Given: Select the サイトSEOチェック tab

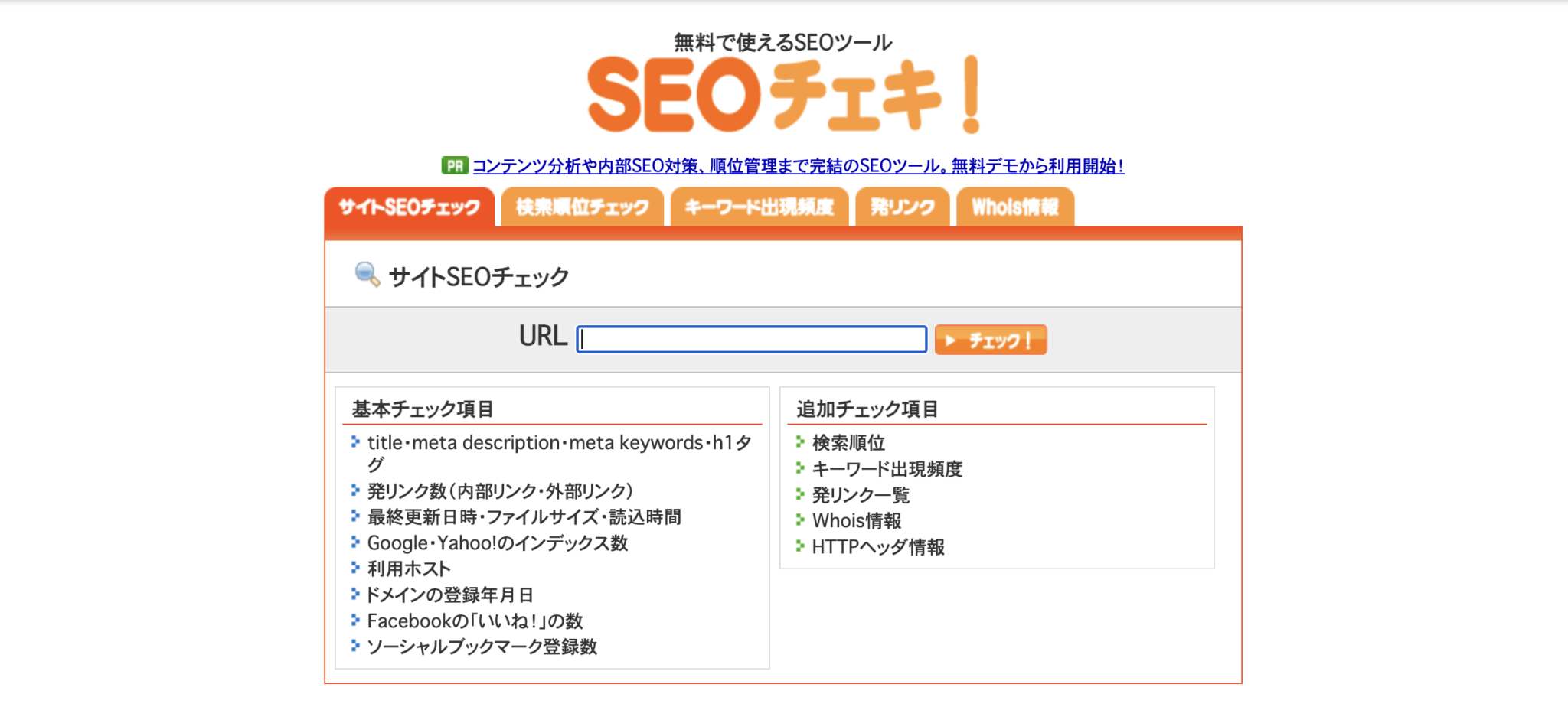Looking at the screenshot, I should coord(409,205).
